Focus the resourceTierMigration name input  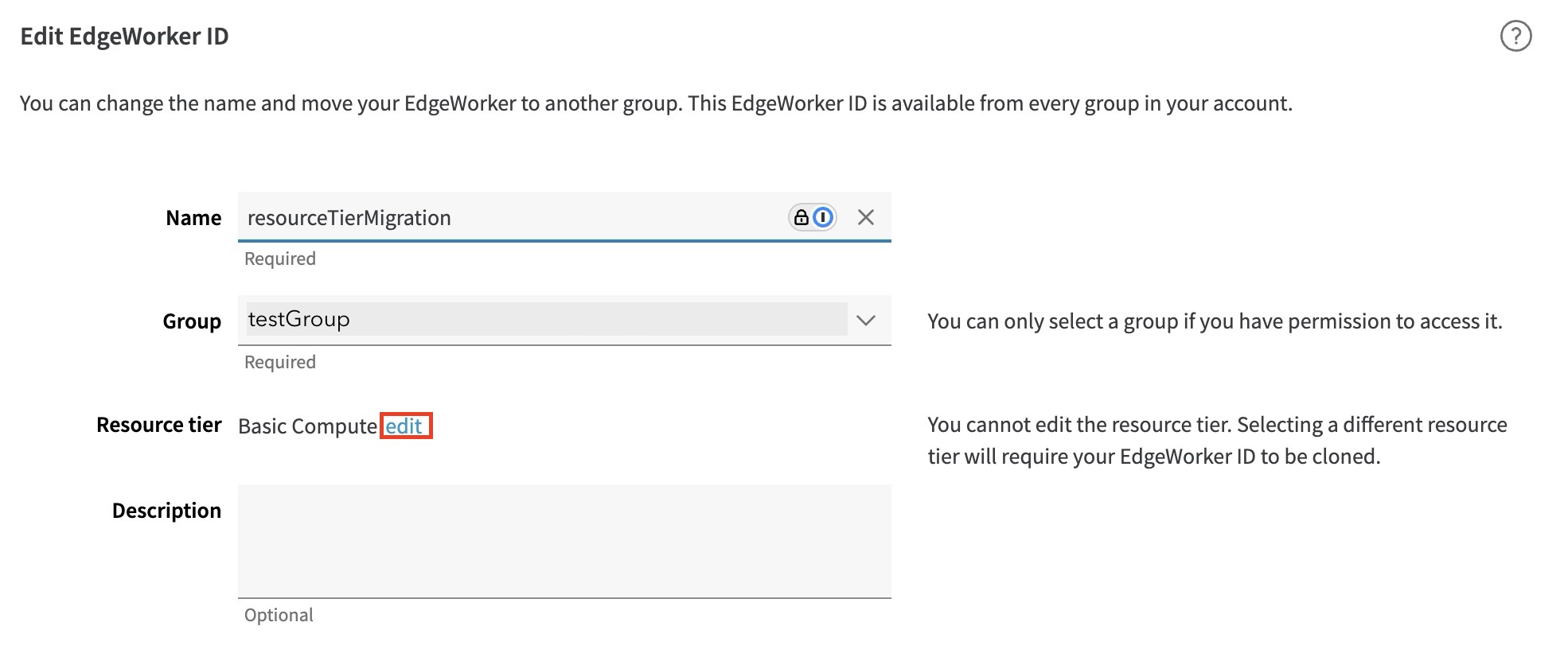click(x=509, y=217)
